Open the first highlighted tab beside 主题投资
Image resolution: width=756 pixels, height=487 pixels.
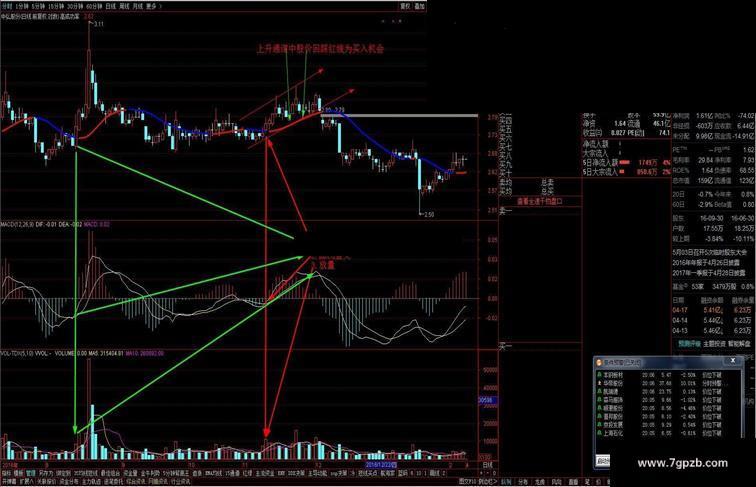689,344
